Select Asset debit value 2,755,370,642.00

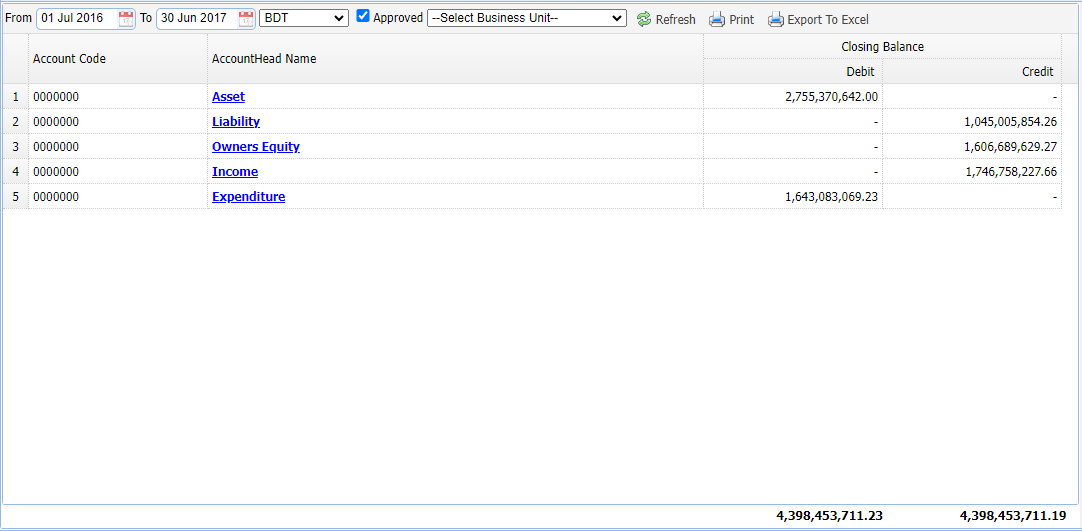832,97
